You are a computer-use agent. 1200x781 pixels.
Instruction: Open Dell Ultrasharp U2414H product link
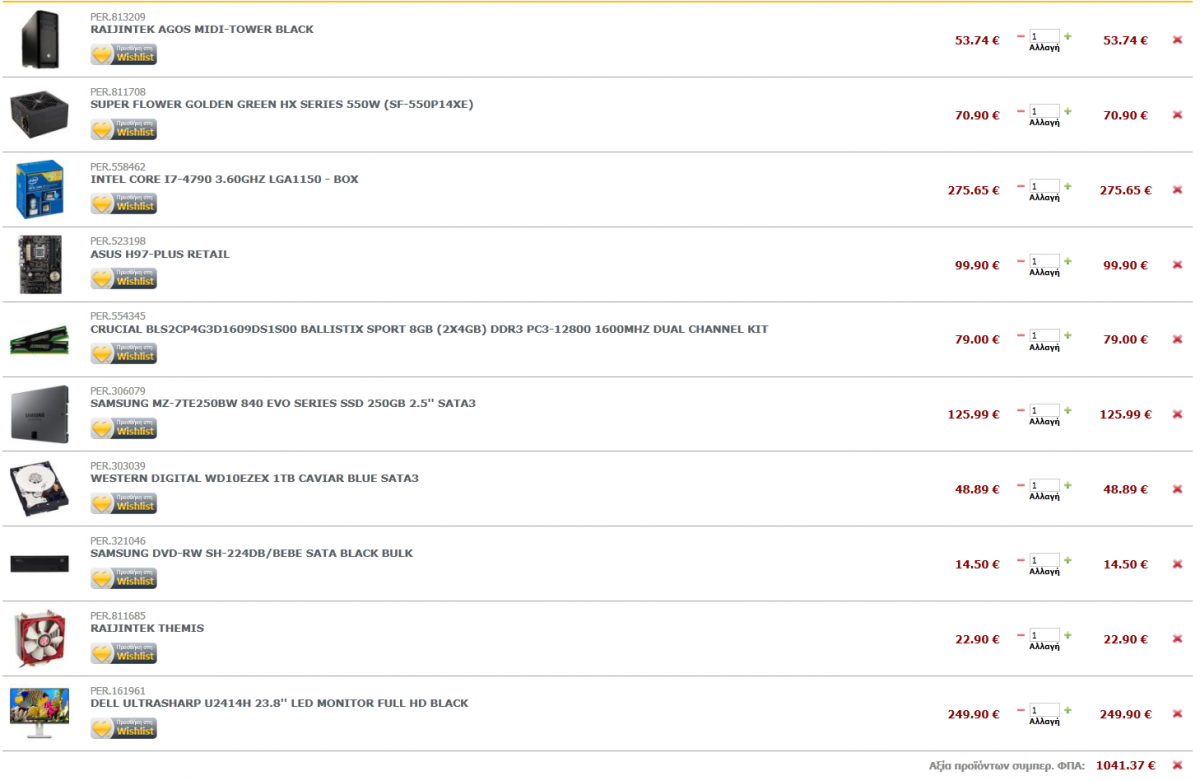279,703
